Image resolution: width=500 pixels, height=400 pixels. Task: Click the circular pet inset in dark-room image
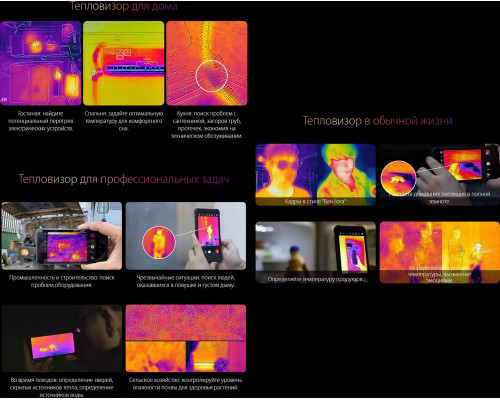click(x=398, y=178)
